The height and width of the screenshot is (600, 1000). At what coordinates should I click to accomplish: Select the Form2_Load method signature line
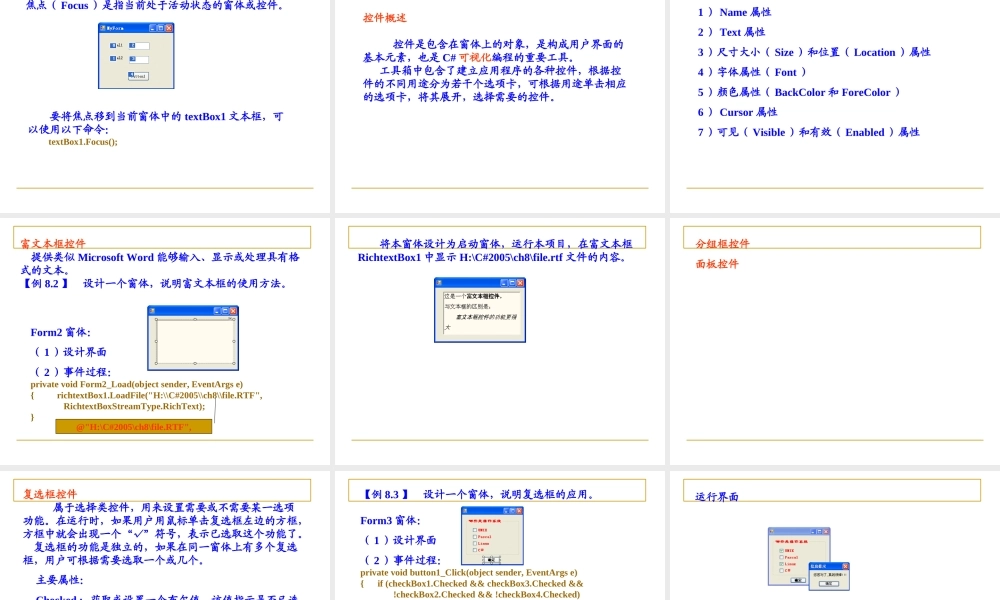point(136,384)
